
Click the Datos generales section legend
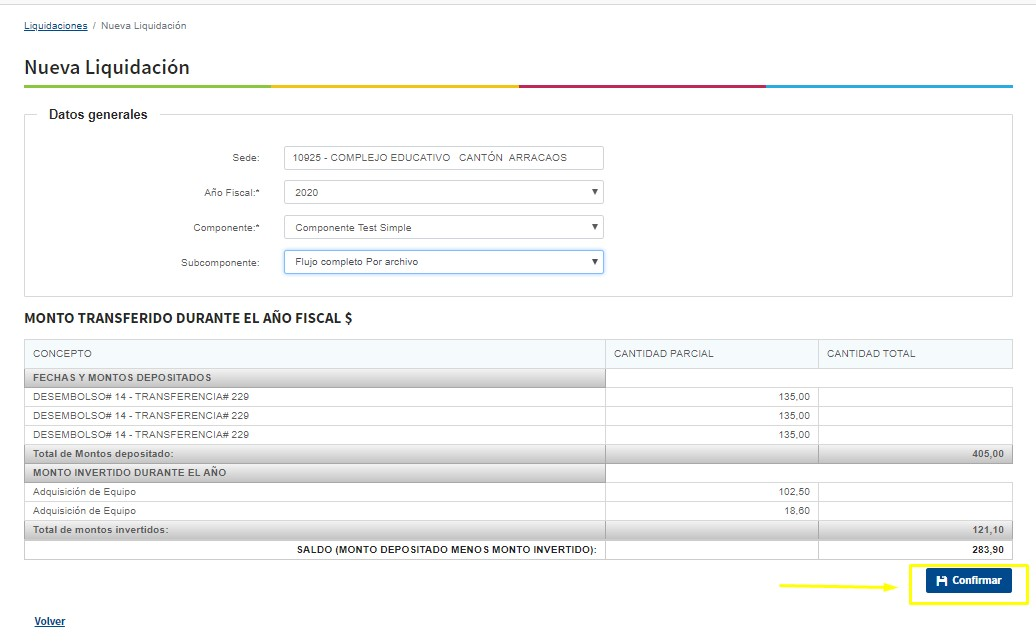click(x=98, y=115)
